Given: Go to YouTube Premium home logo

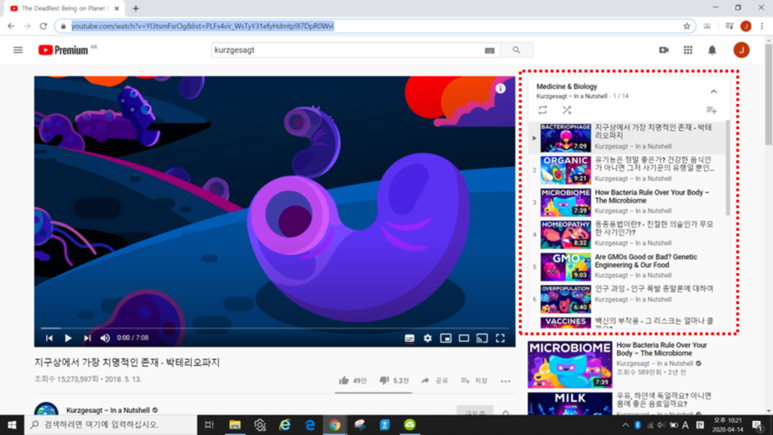Looking at the screenshot, I should coord(63,50).
